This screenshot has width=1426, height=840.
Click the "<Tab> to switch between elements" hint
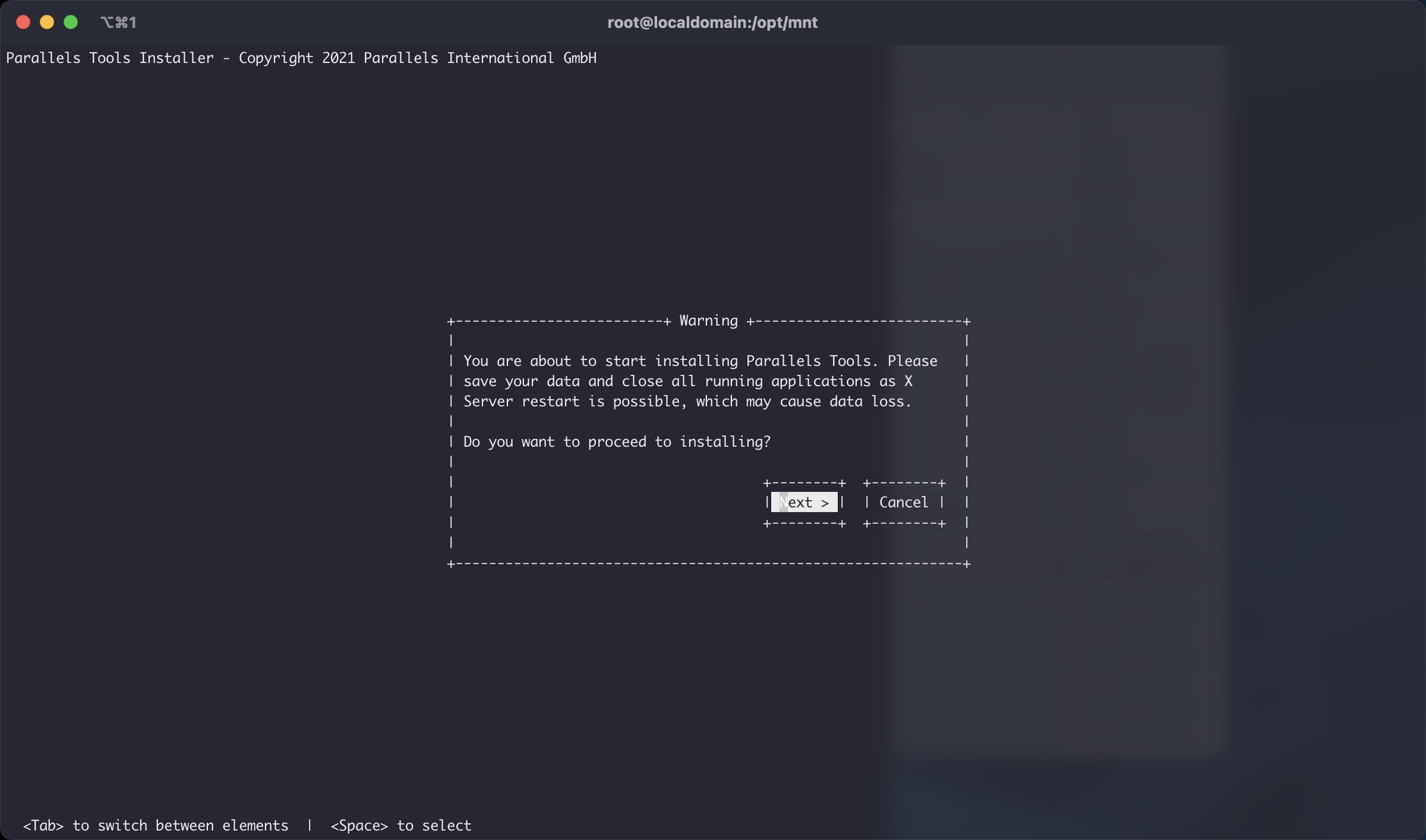click(x=156, y=826)
